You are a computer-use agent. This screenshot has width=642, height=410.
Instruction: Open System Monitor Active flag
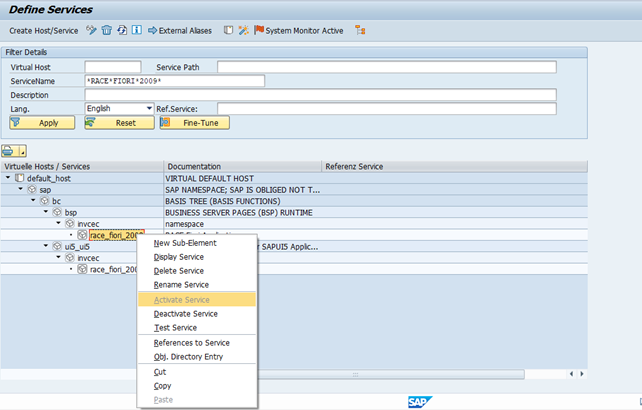[x=298, y=31]
